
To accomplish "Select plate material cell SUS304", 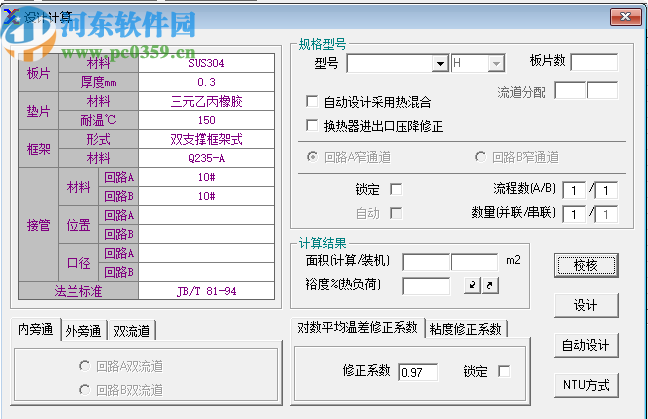I will point(206,63).
